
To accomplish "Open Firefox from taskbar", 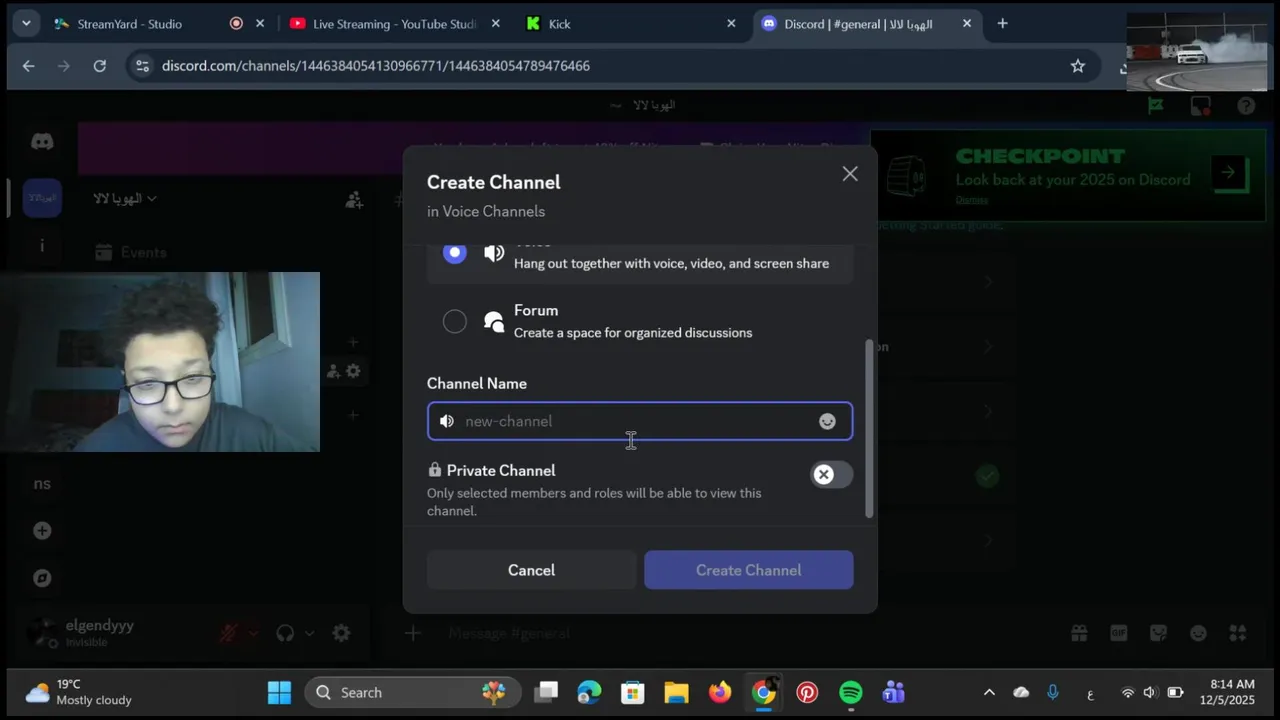I will (x=720, y=692).
